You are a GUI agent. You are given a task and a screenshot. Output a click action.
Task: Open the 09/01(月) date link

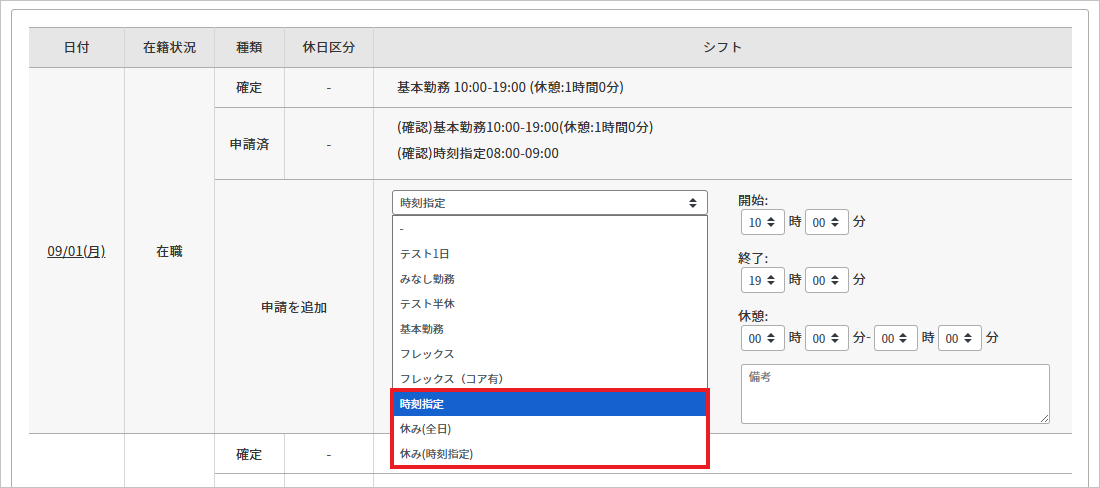coord(76,251)
